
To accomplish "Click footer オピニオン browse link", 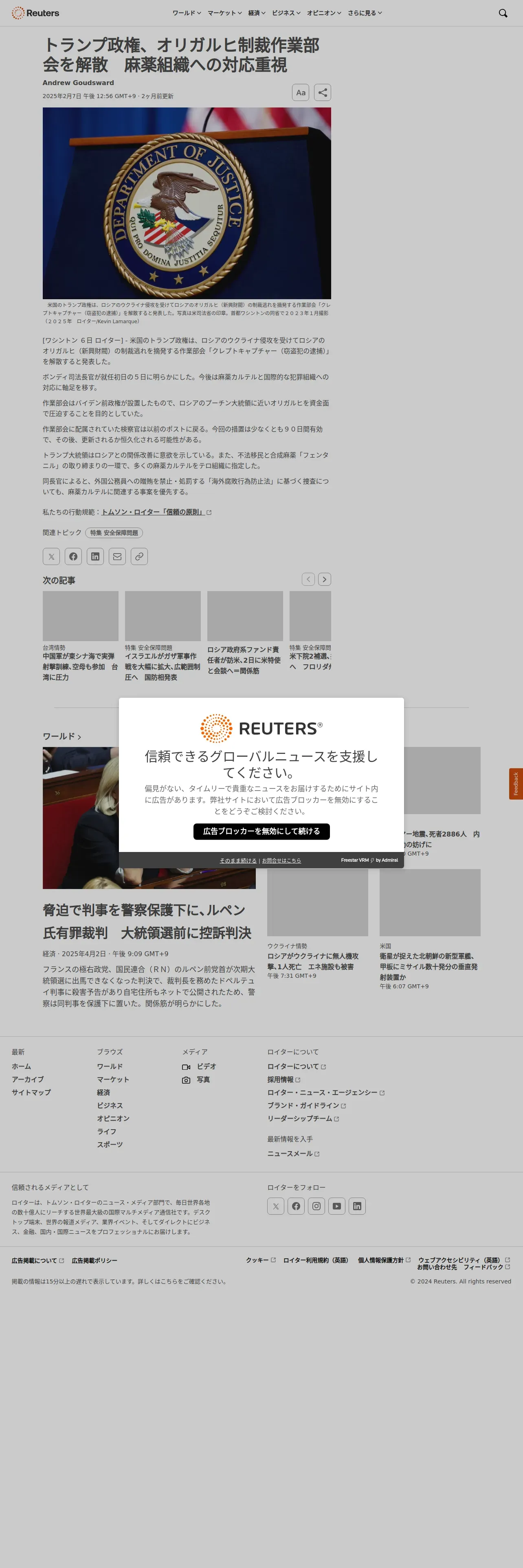I will (x=113, y=1118).
